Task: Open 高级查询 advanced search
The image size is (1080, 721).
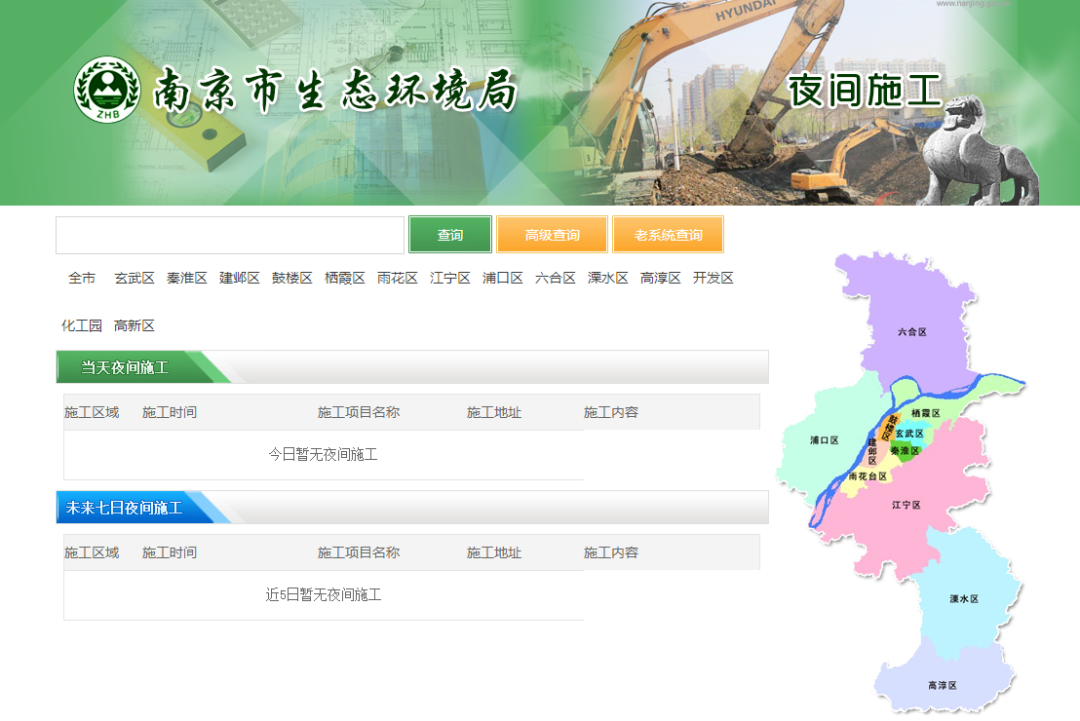Action: pyautogui.click(x=552, y=235)
